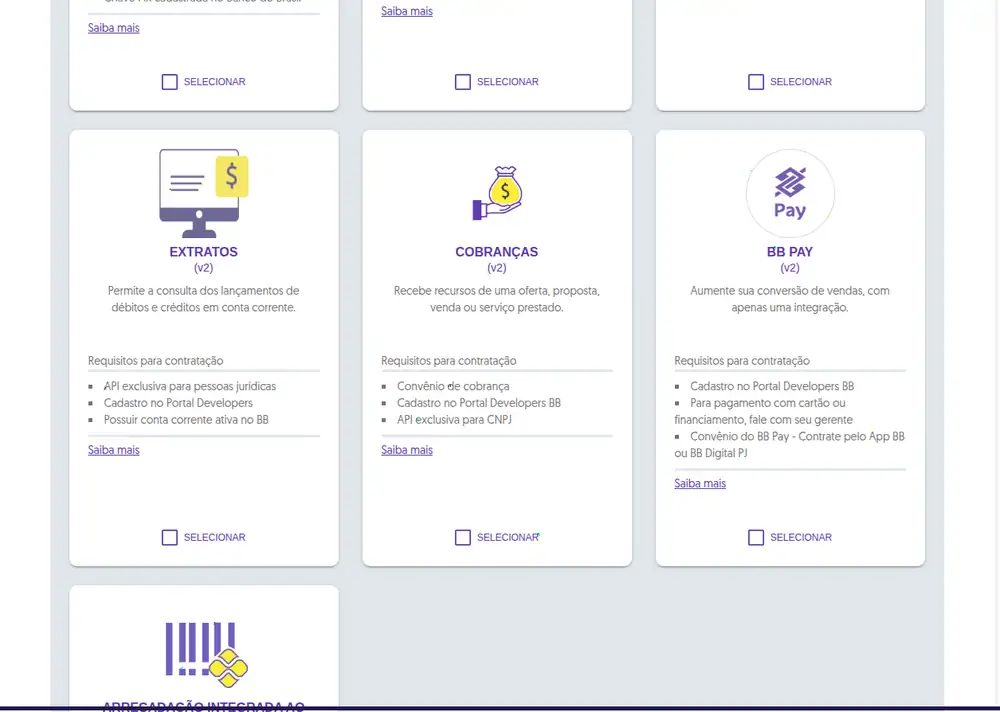Click 'Para pagamento com cartão ou' requirement text
This screenshot has width=1000, height=712.
point(768,403)
